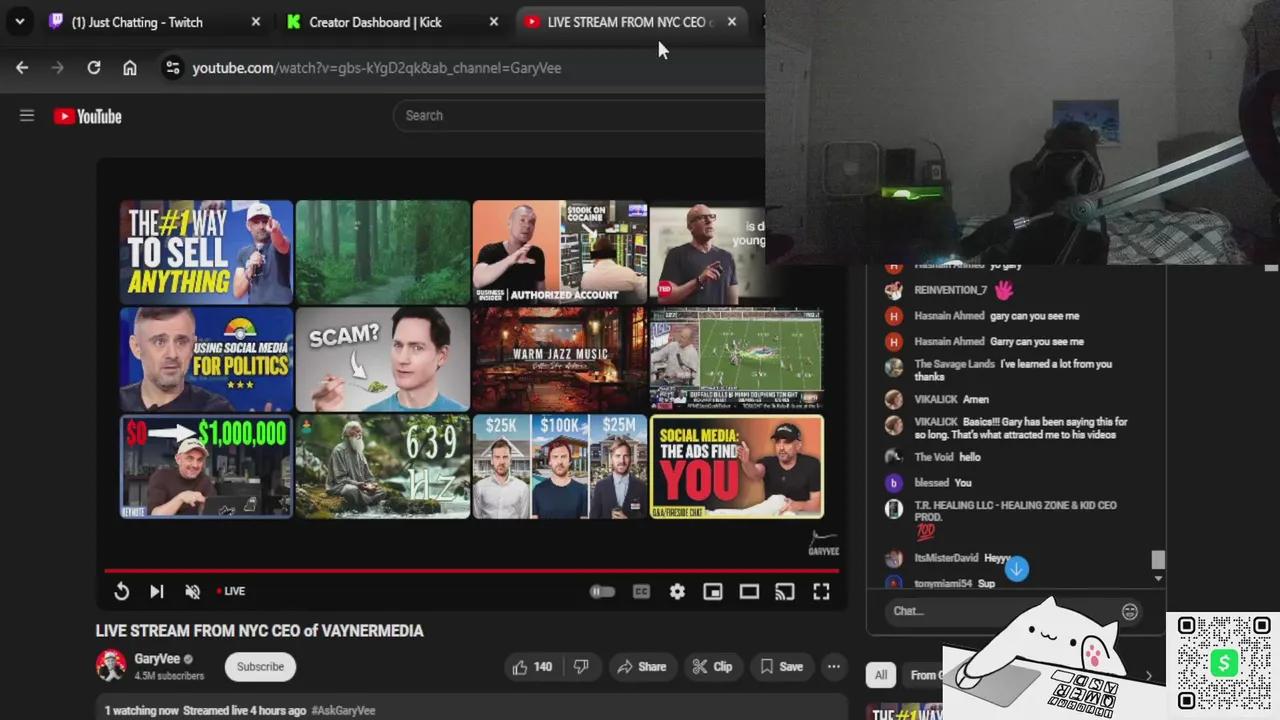Enter fullscreen mode
The image size is (1280, 720).
821,591
